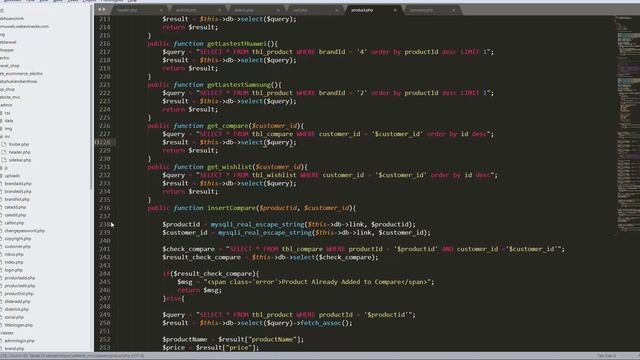640x360 pixels.
Task: Open brandadd.php from the sidebar
Action: click(18, 184)
